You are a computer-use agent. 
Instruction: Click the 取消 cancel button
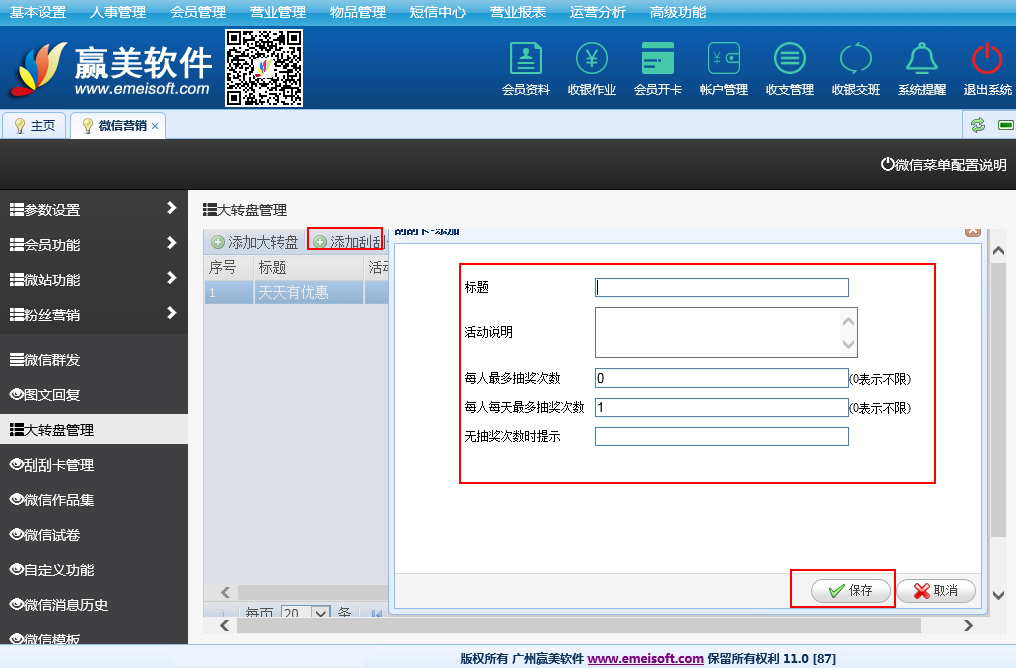tap(936, 591)
